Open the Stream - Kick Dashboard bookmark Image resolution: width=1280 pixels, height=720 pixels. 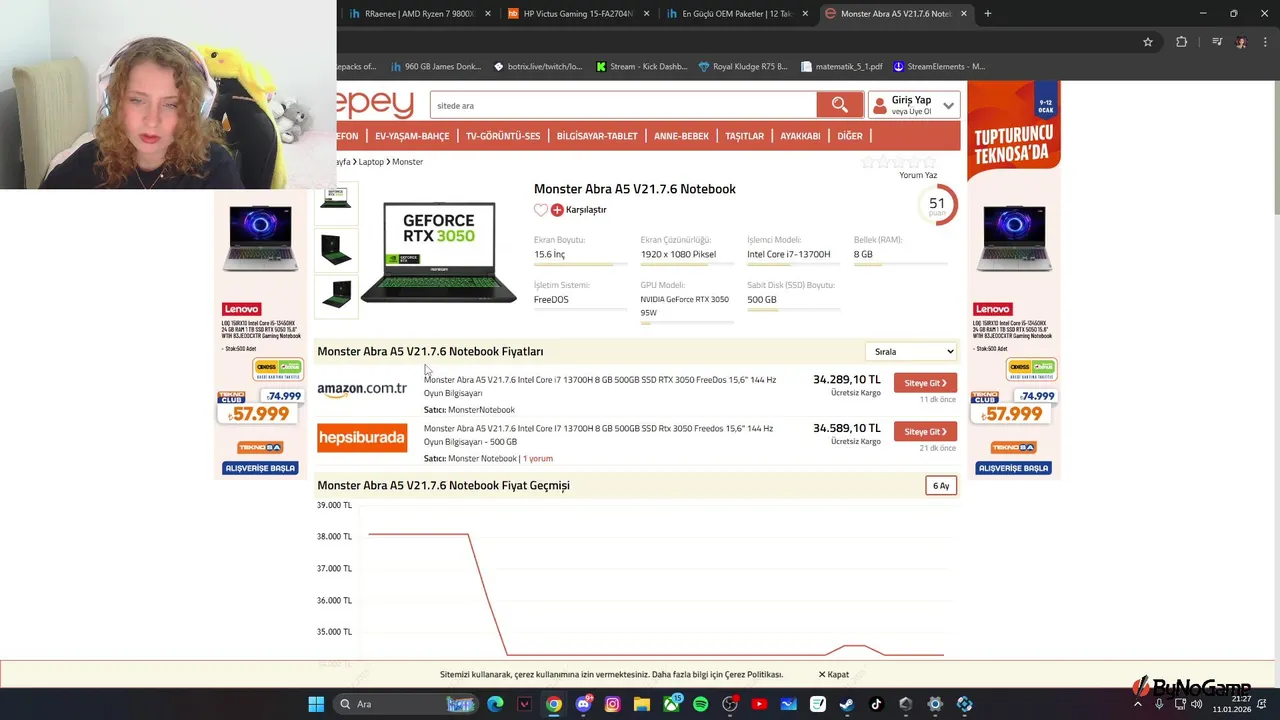tap(641, 67)
